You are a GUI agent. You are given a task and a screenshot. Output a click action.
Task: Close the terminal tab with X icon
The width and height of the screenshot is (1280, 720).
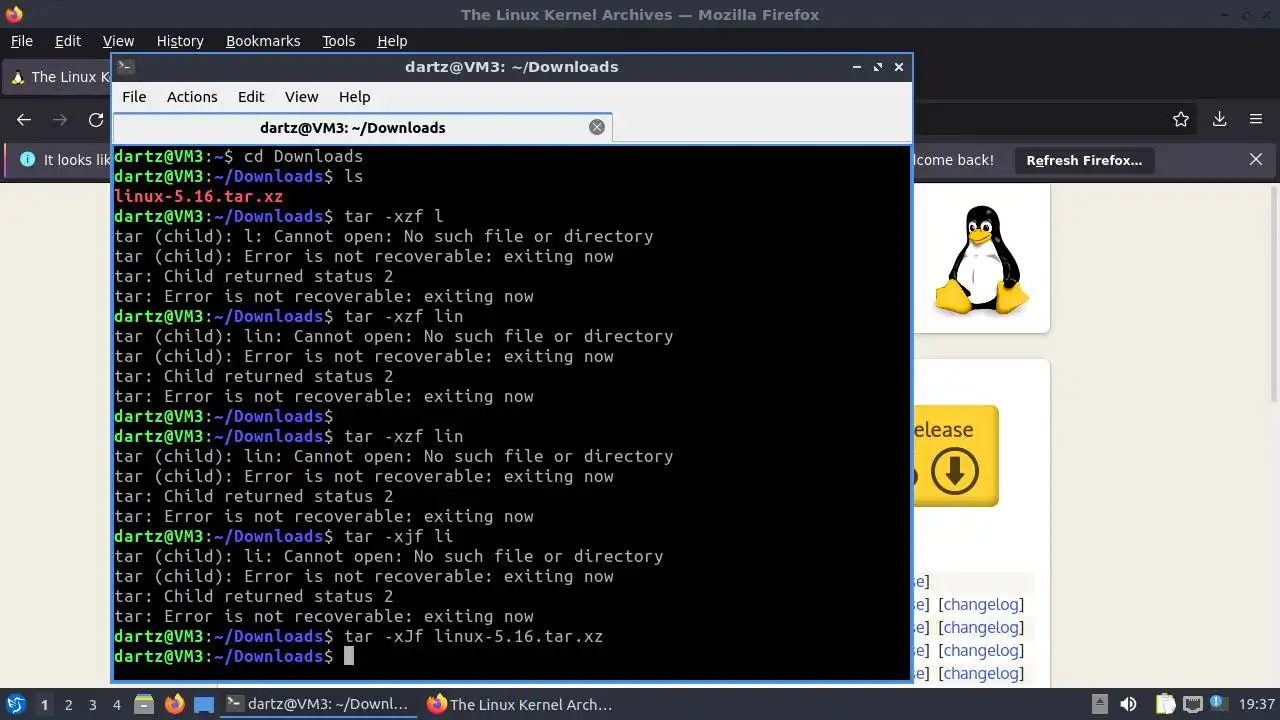pos(597,127)
